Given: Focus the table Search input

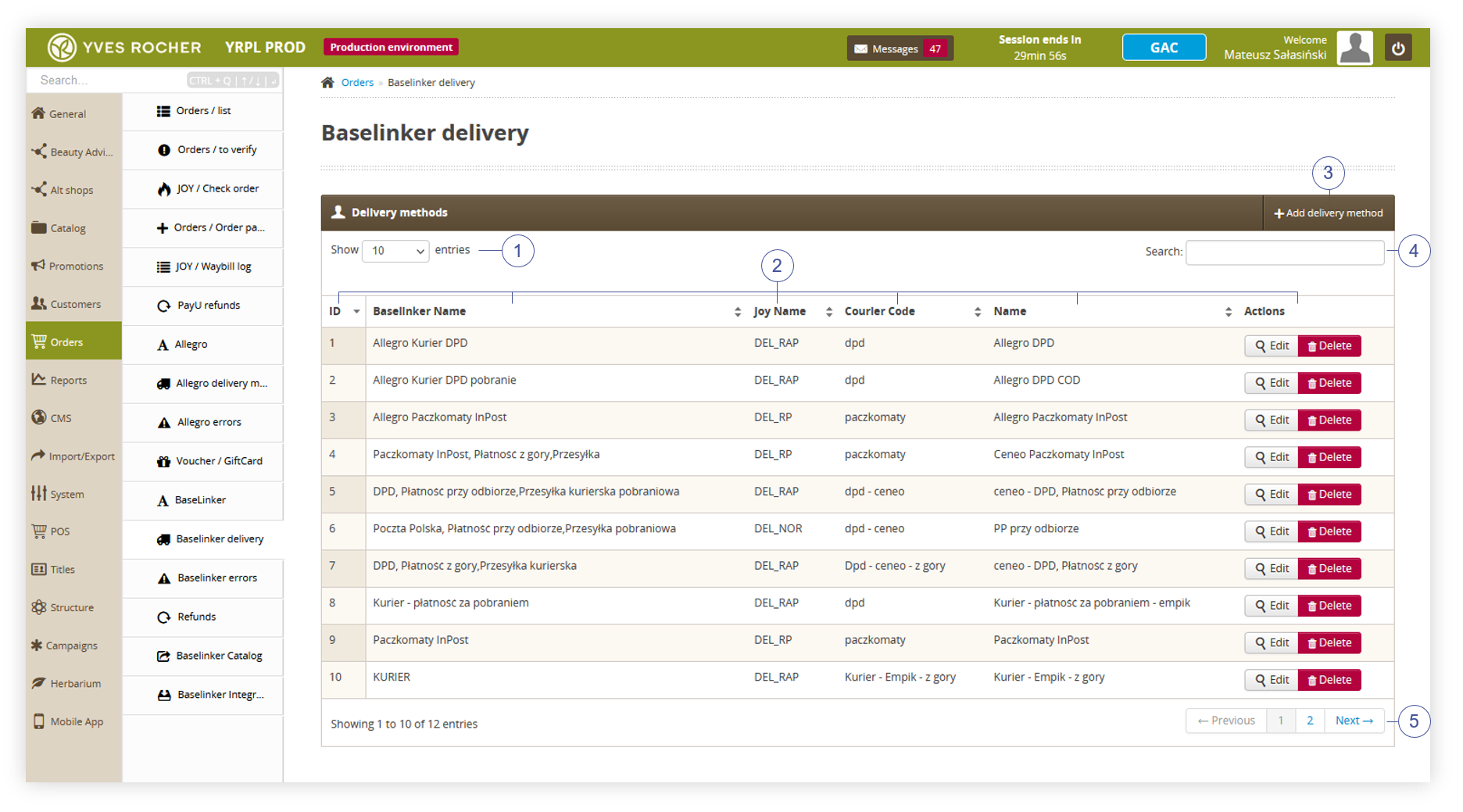Looking at the screenshot, I should coord(1285,252).
